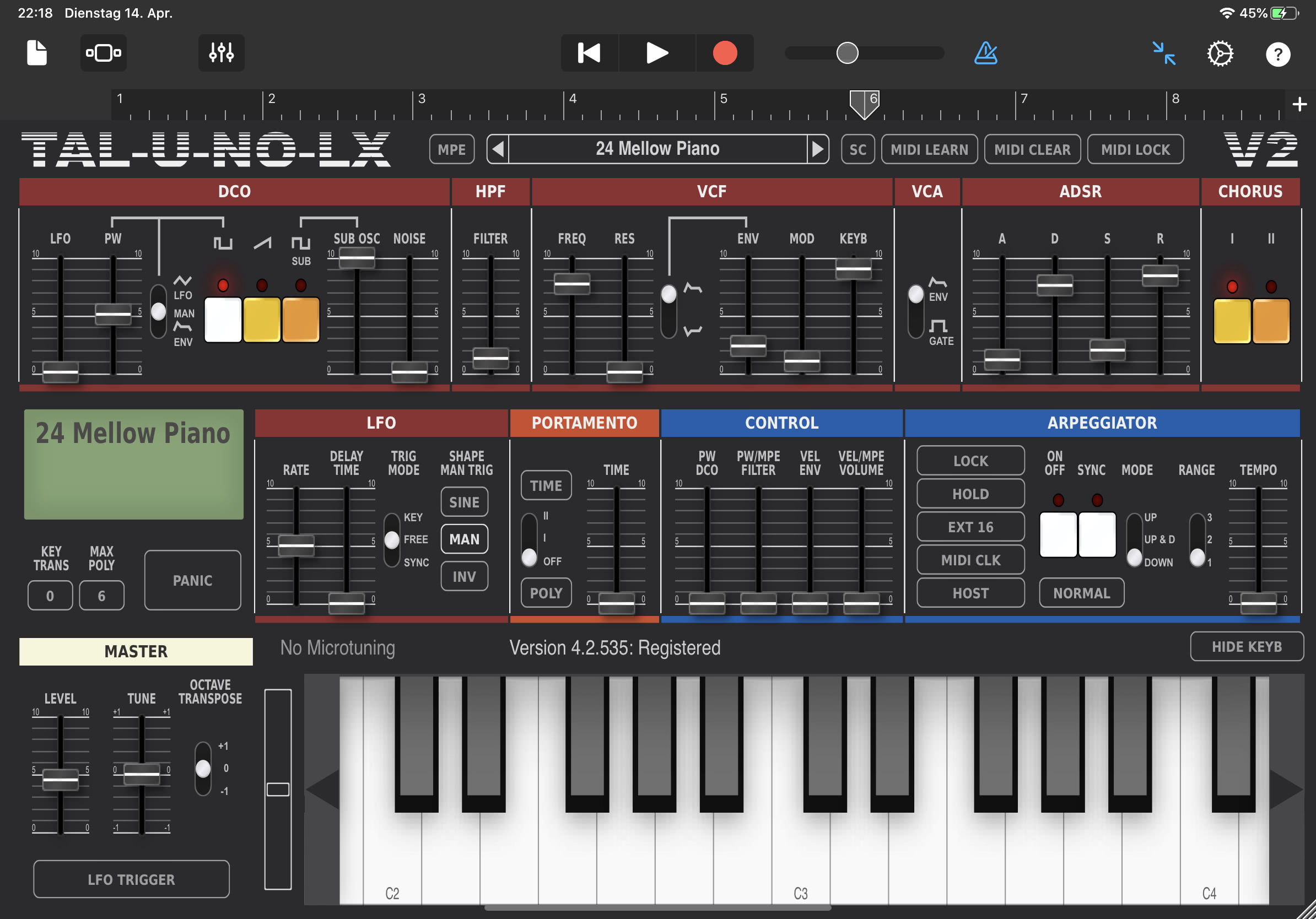The width and height of the screenshot is (1316, 919).
Task: Start playback with the play button
Action: point(657,53)
